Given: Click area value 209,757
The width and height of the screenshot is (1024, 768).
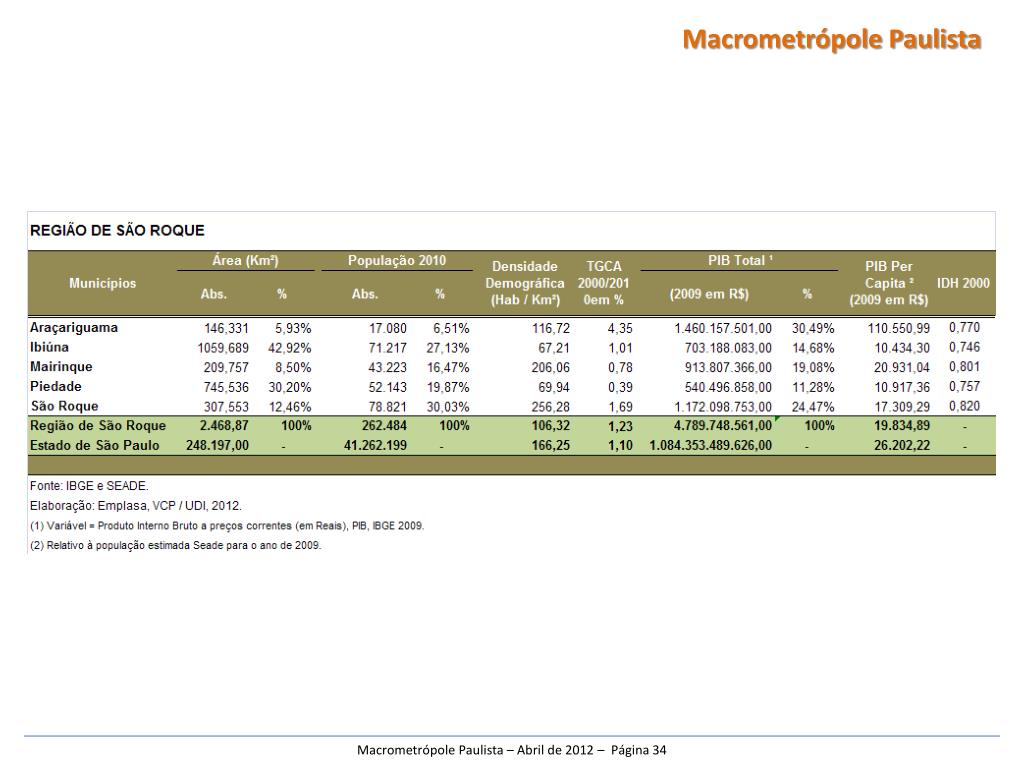Looking at the screenshot, I should coord(226,368).
